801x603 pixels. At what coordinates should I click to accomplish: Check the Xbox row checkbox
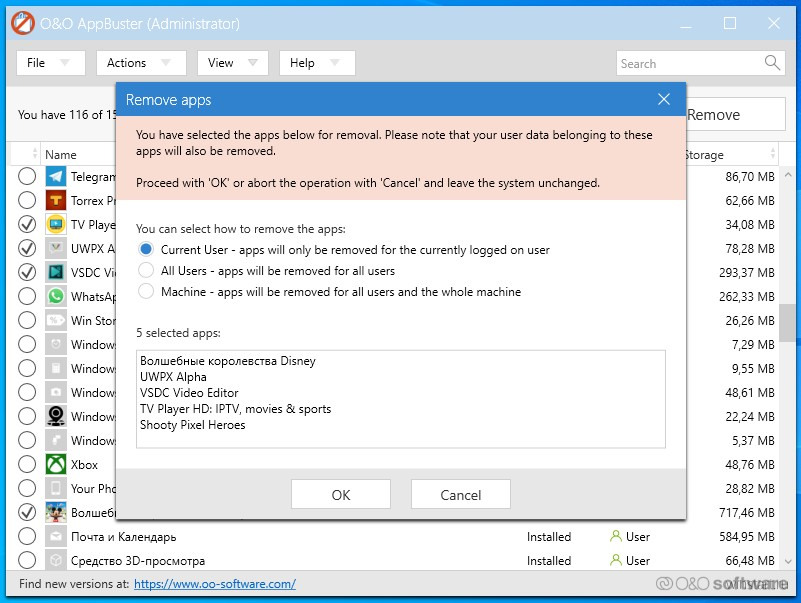27,465
